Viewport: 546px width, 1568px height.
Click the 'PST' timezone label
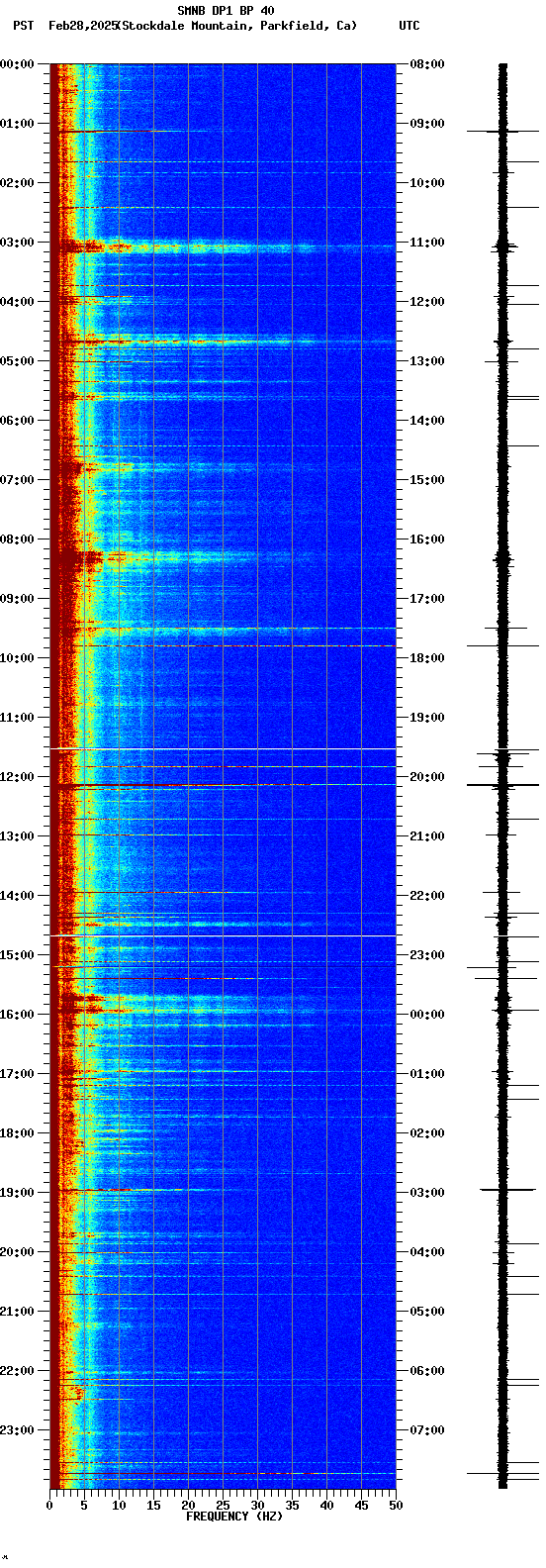point(23,26)
